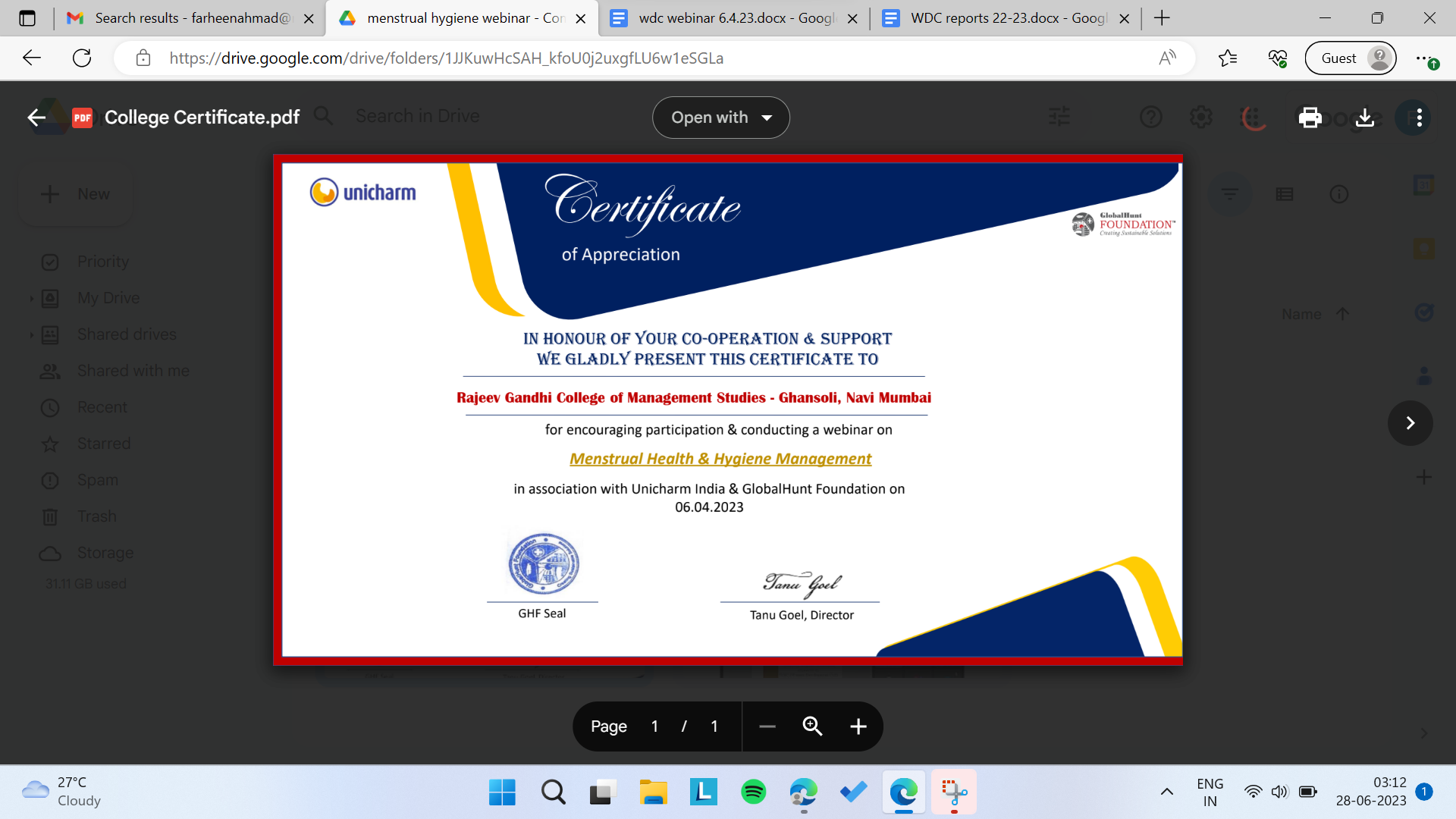1456x819 pixels.
Task: Open Drive Settings gear
Action: pyautogui.click(x=1200, y=117)
